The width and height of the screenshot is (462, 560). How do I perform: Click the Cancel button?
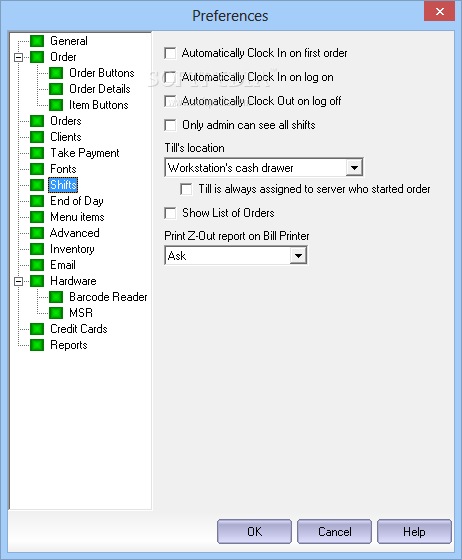pos(334,532)
